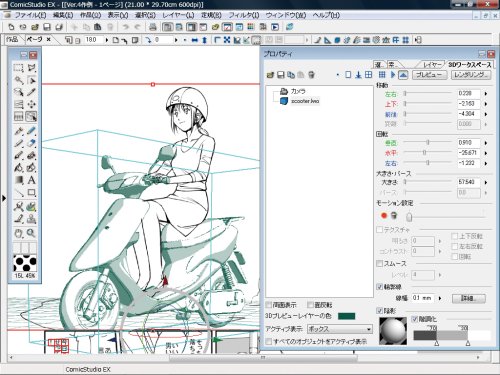Select the hand pan tool

tap(19, 233)
